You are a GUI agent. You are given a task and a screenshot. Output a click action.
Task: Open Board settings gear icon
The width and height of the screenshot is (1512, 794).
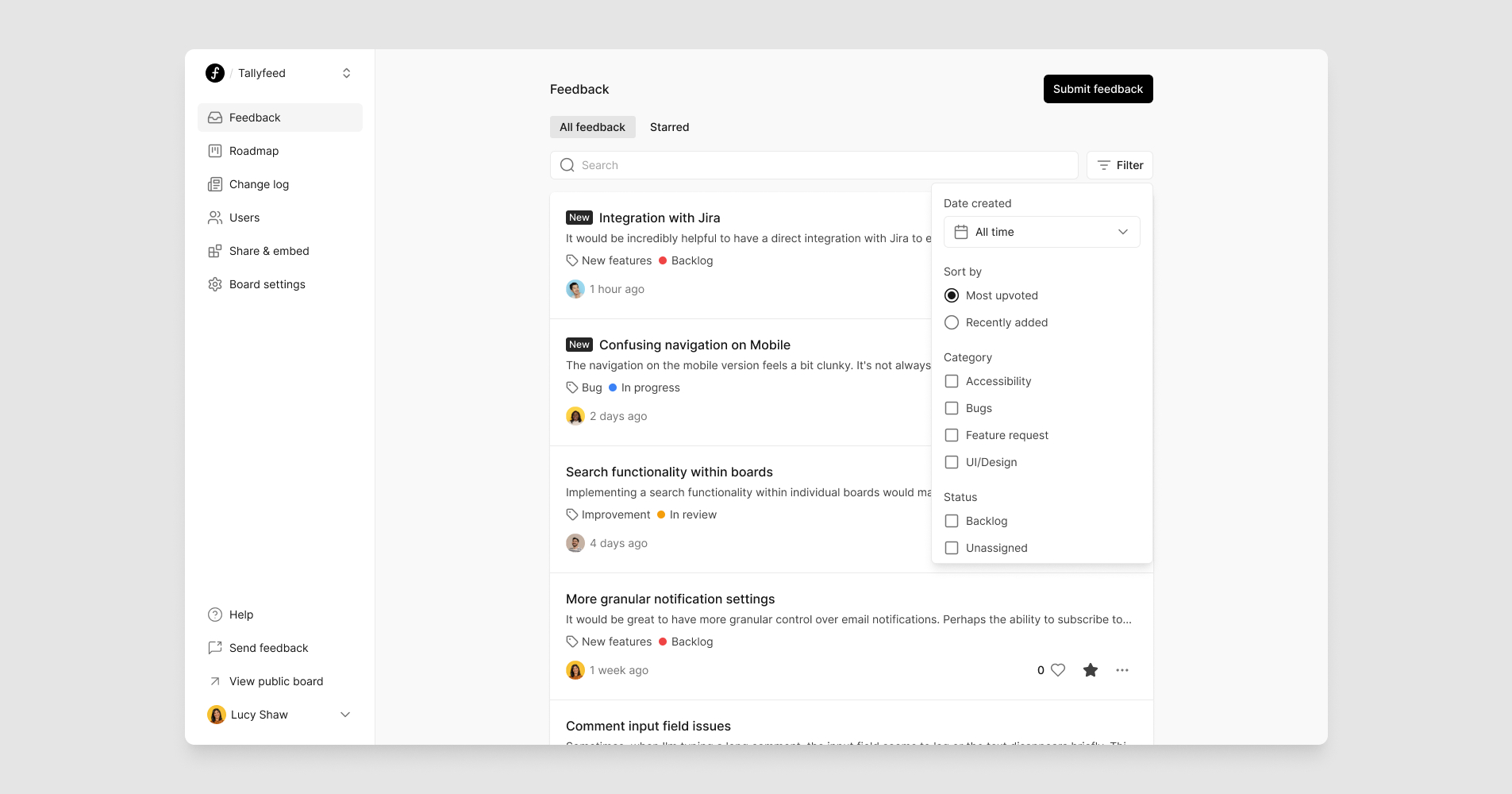click(215, 284)
